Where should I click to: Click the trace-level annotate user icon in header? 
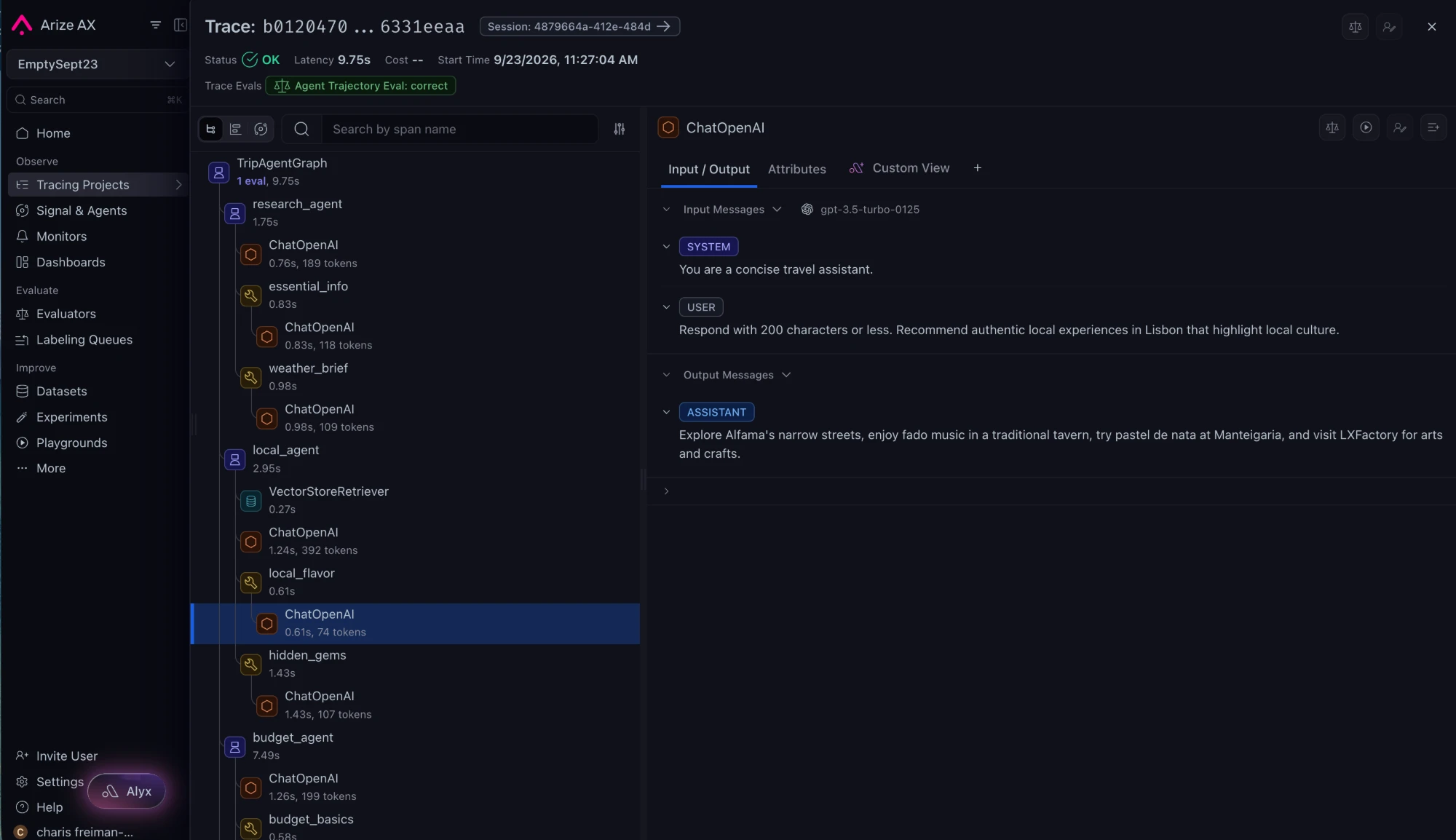pyautogui.click(x=1389, y=27)
